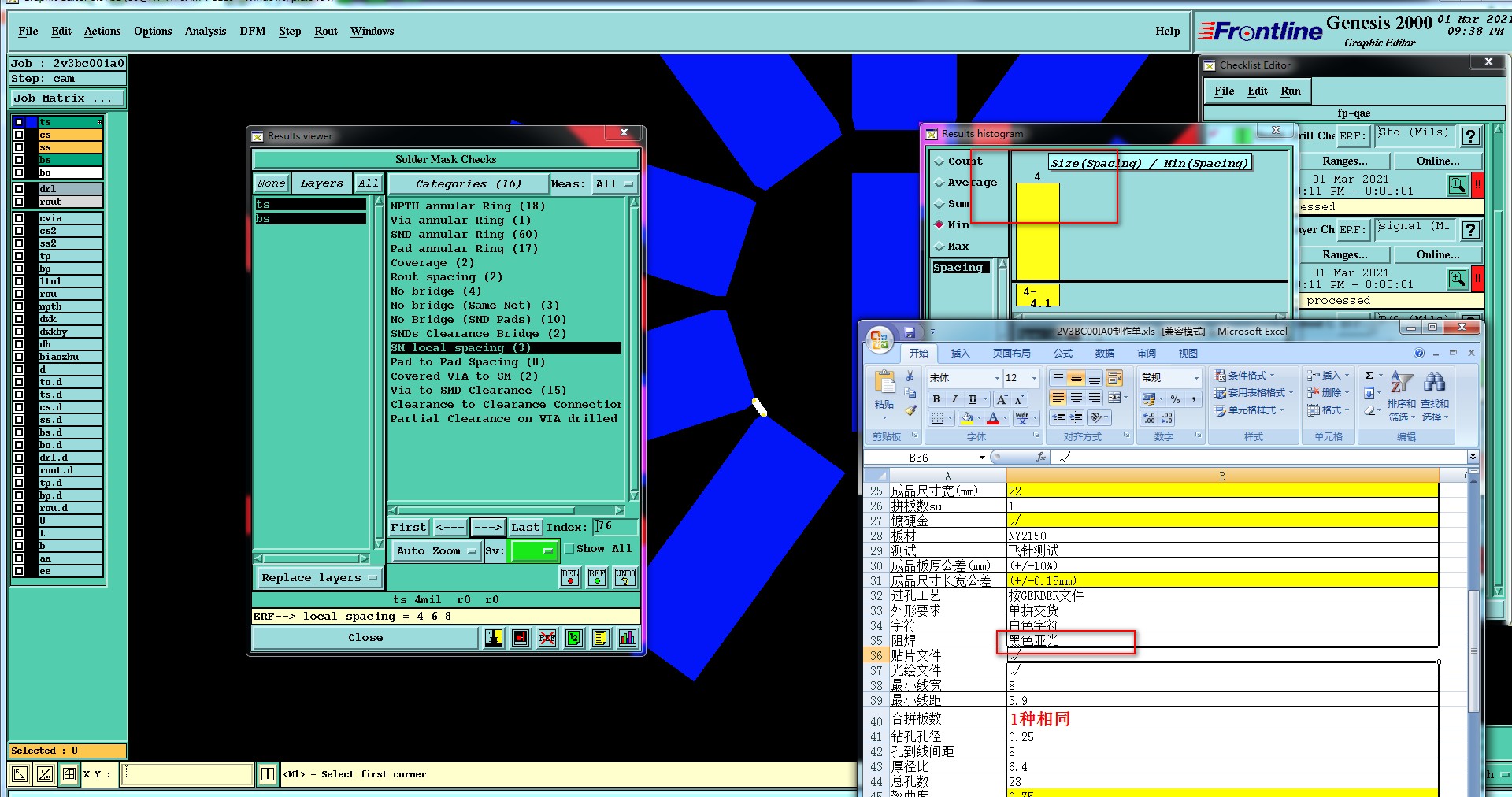Click the first magnifier icon in Checklist Editor
This screenshot has height=797, width=1512.
coord(1458,185)
